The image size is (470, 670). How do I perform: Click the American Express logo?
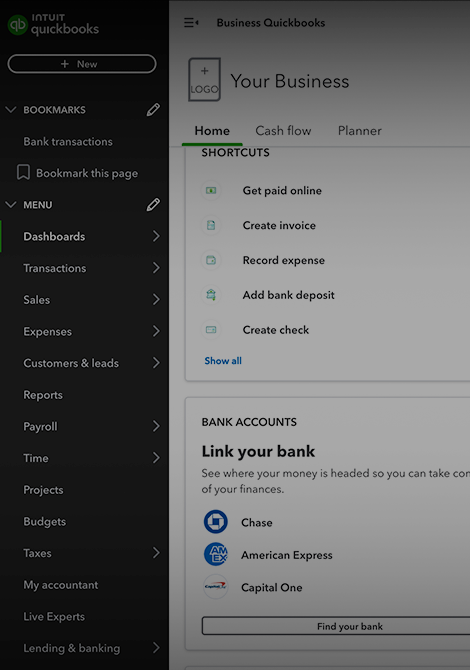pyautogui.click(x=216, y=554)
